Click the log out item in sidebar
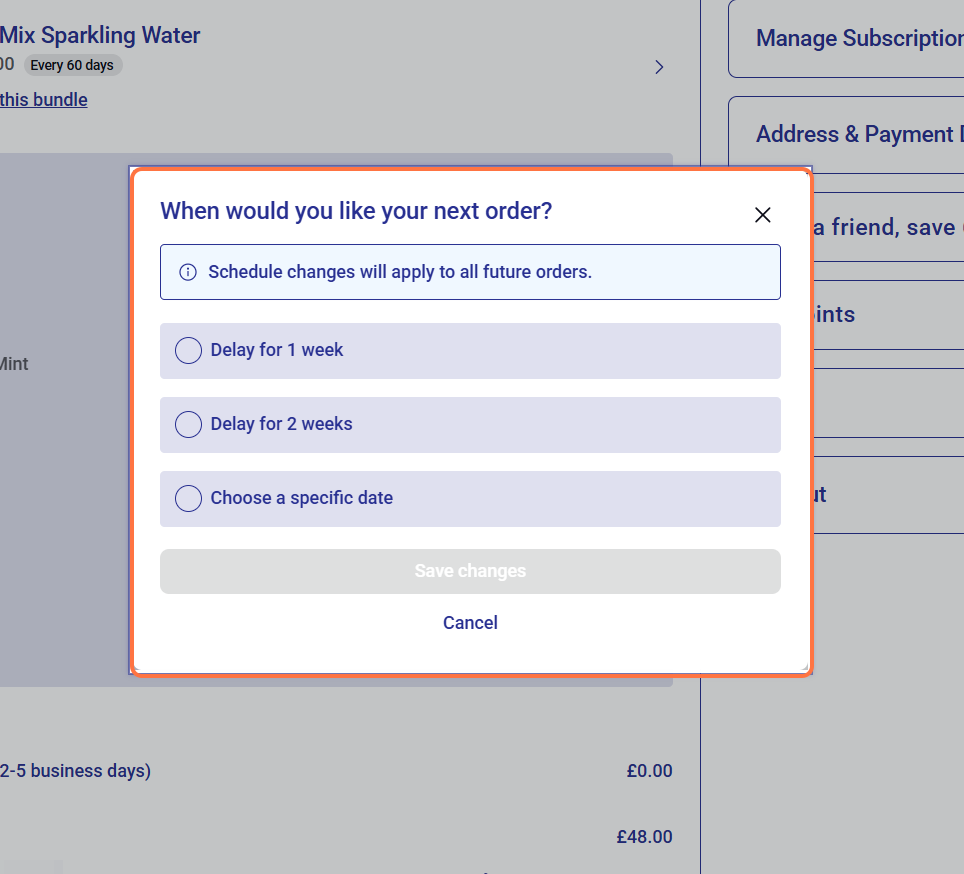This screenshot has width=964, height=874. 819,495
